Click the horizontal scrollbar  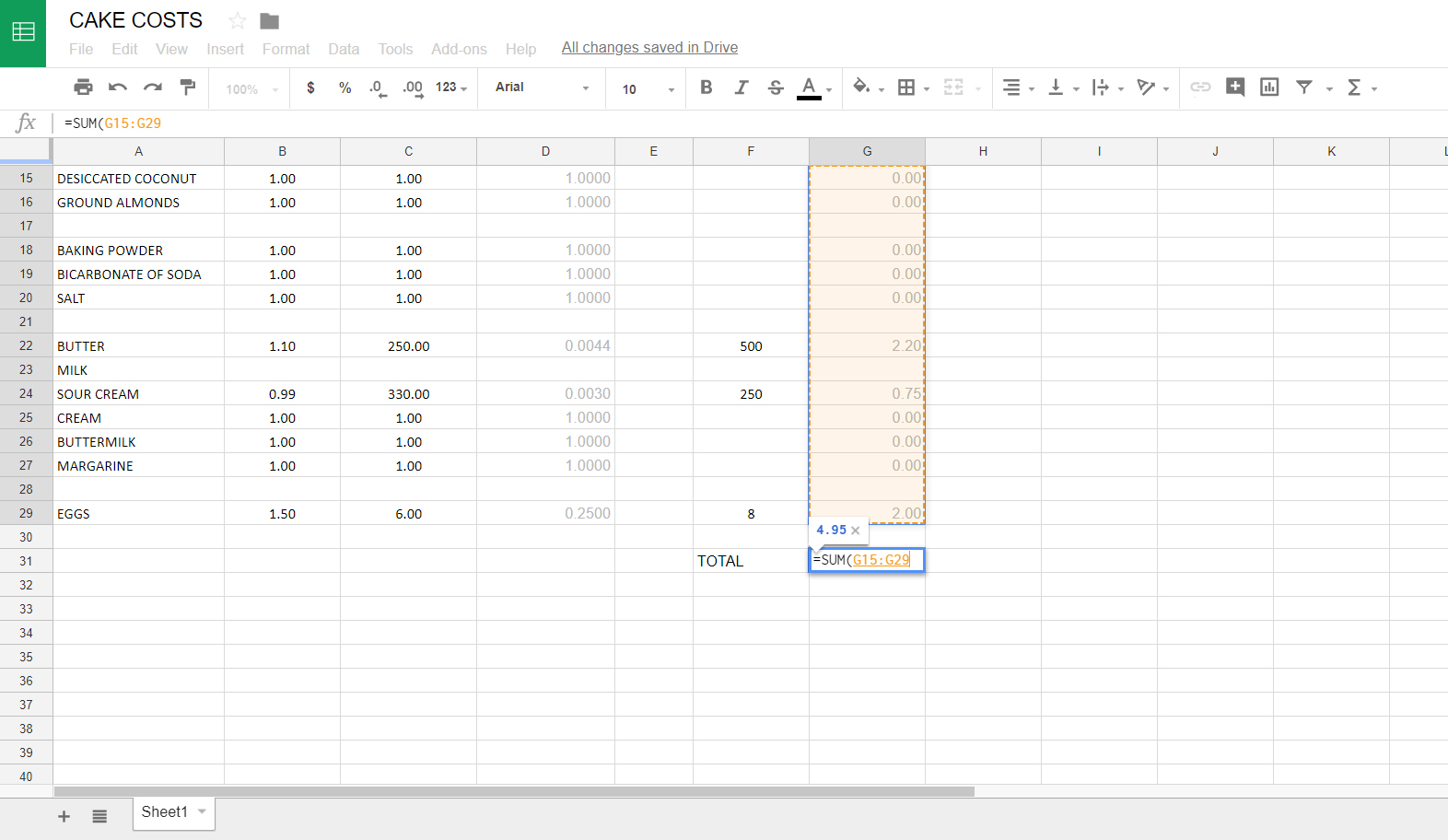tap(514, 791)
